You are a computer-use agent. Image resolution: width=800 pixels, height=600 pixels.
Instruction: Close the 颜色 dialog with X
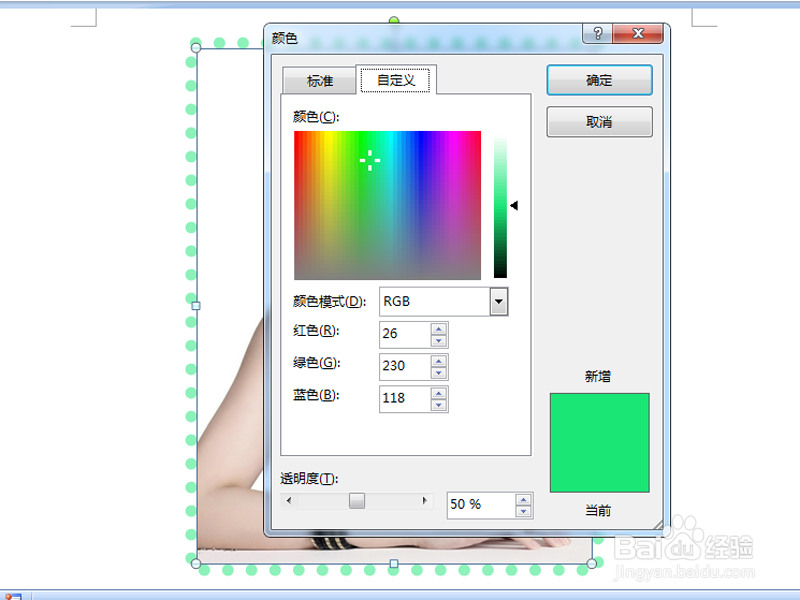tap(638, 34)
